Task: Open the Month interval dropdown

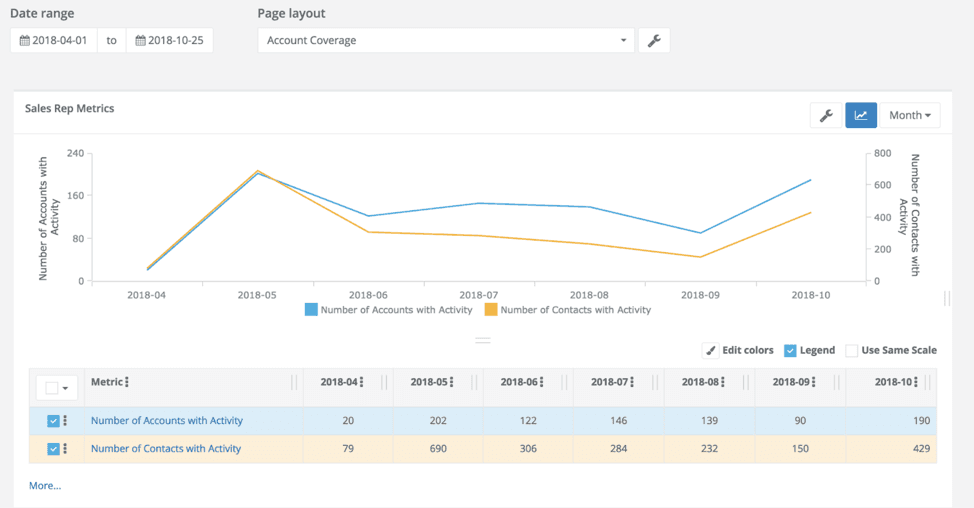Action: pyautogui.click(x=909, y=115)
